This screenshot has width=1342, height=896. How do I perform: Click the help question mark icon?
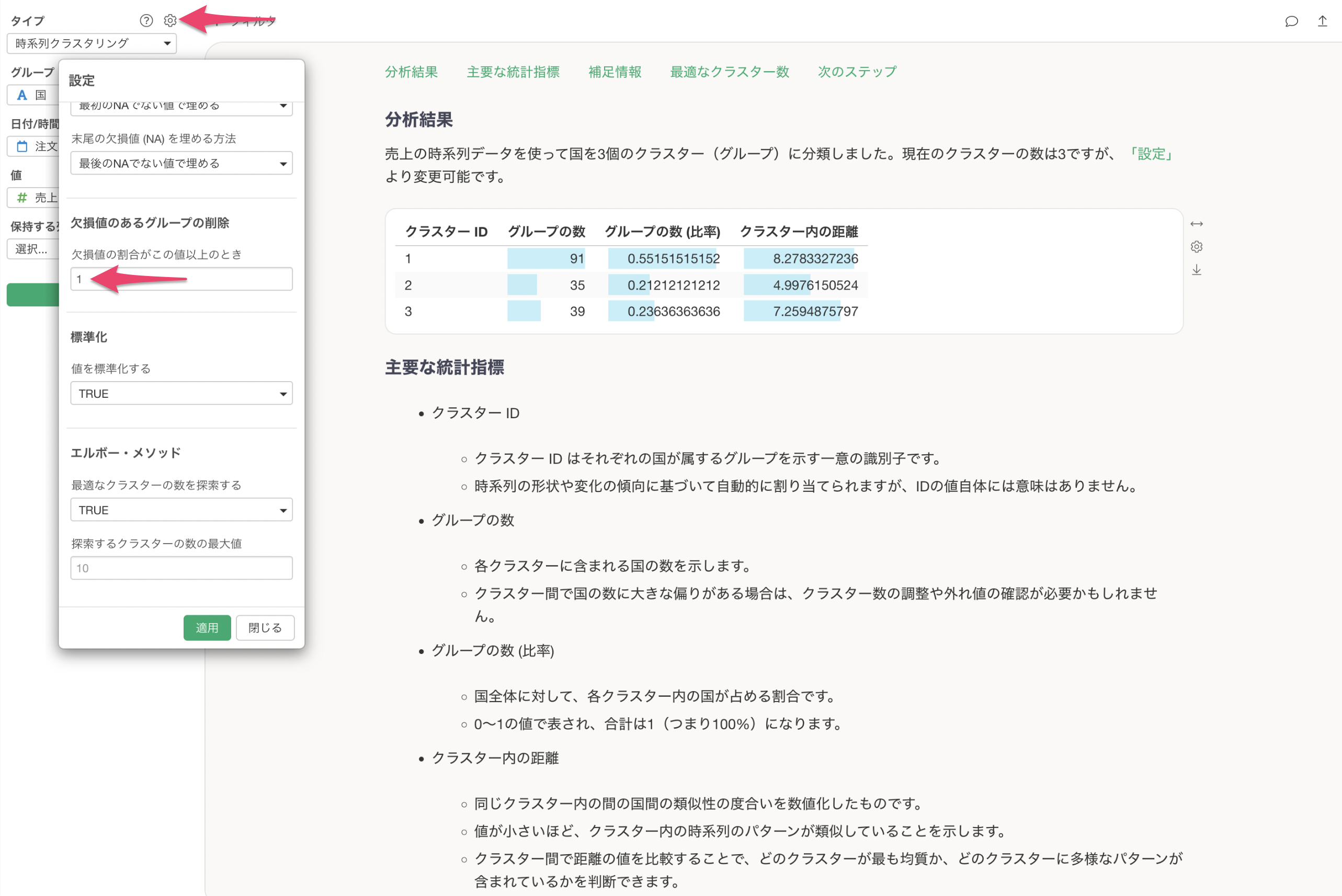[x=146, y=20]
